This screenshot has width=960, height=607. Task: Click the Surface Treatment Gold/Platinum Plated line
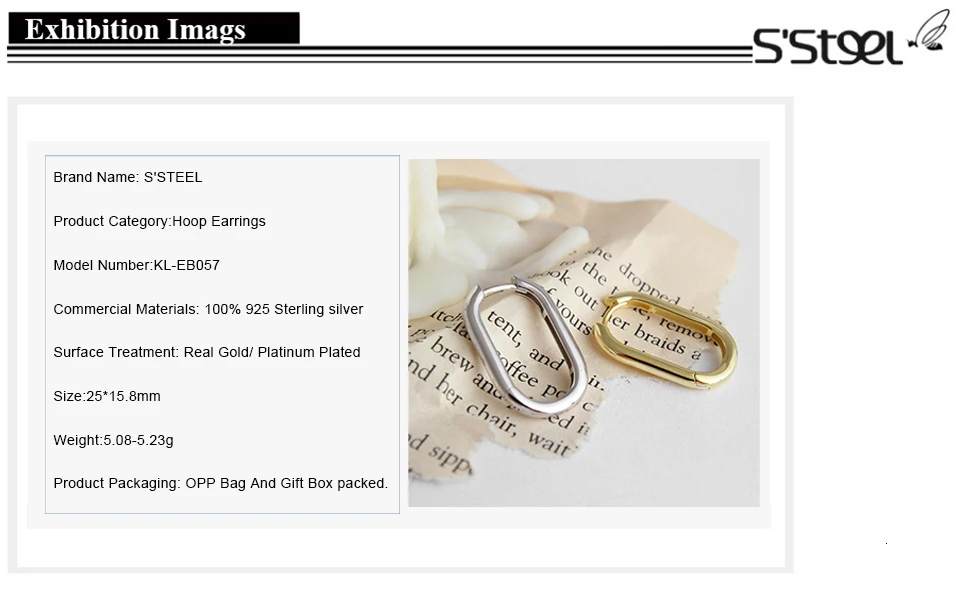[206, 353]
